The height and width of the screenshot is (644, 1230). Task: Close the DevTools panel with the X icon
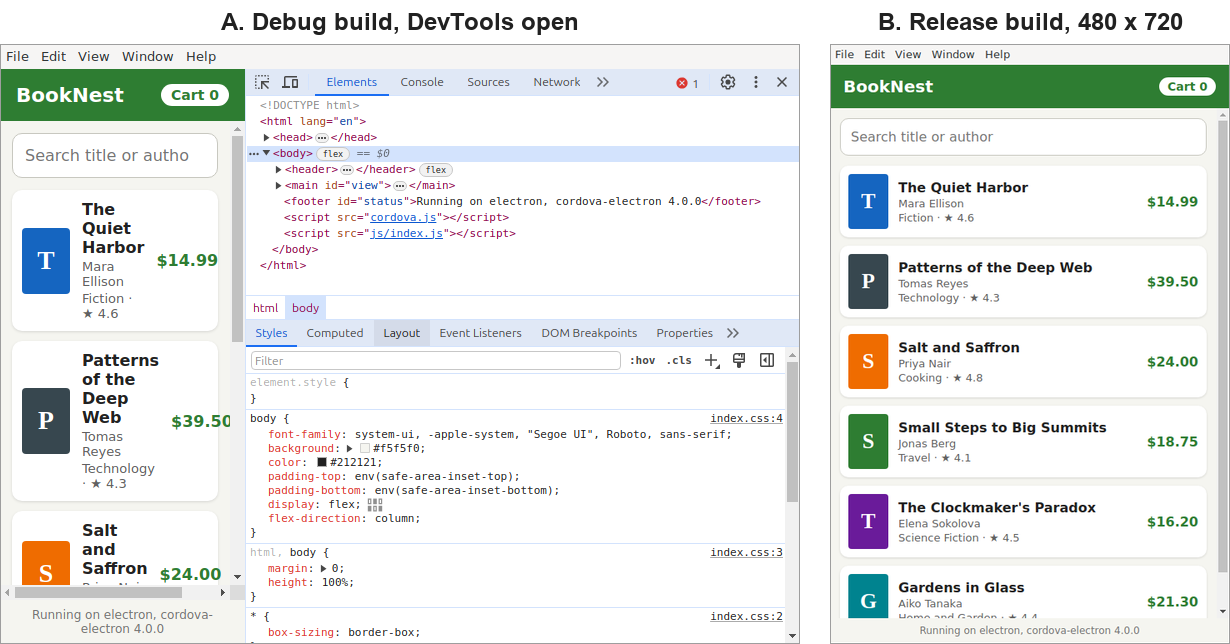pyautogui.click(x=782, y=82)
